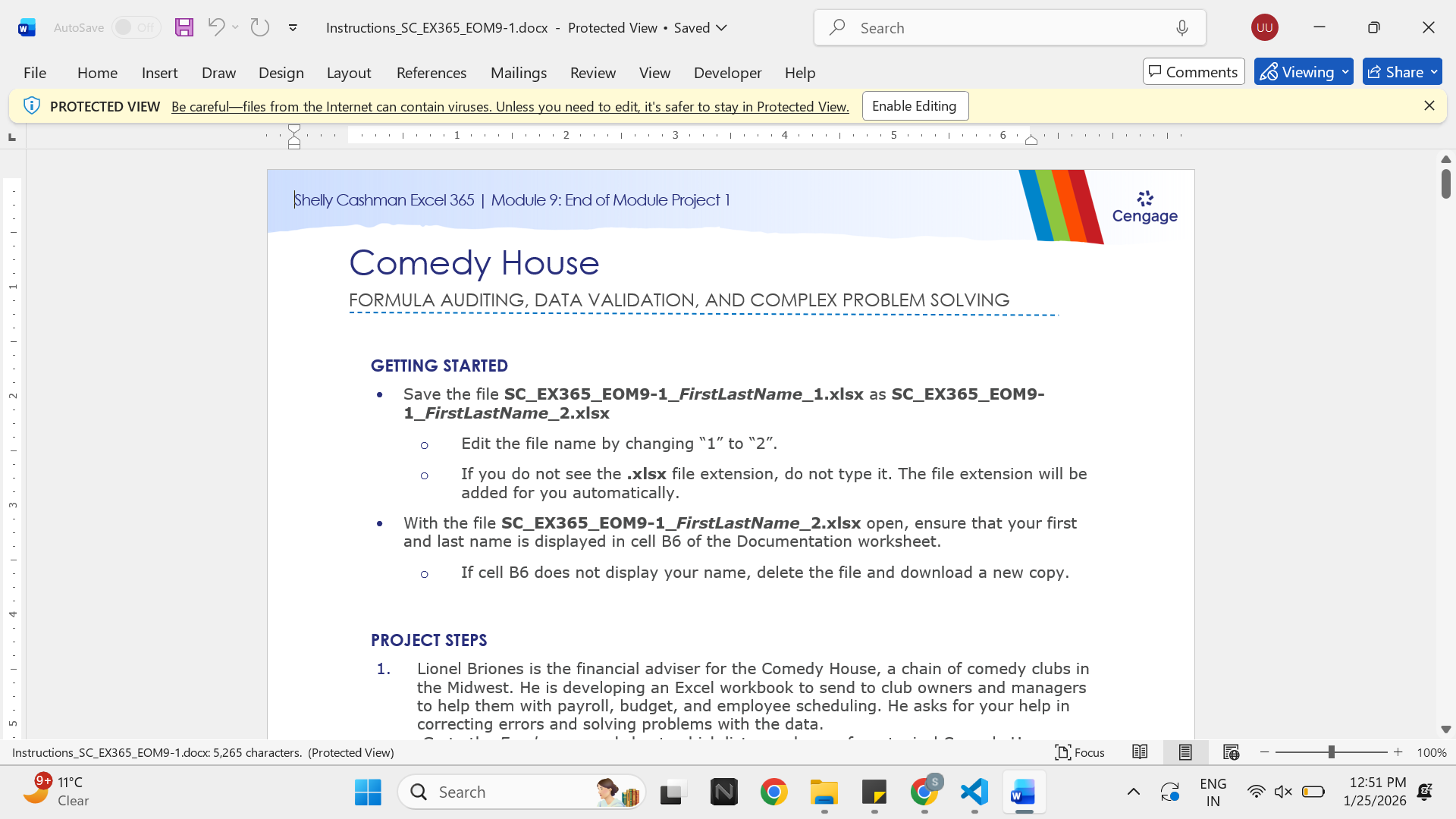1456x819 pixels.
Task: Open the References tab
Action: [x=431, y=73]
